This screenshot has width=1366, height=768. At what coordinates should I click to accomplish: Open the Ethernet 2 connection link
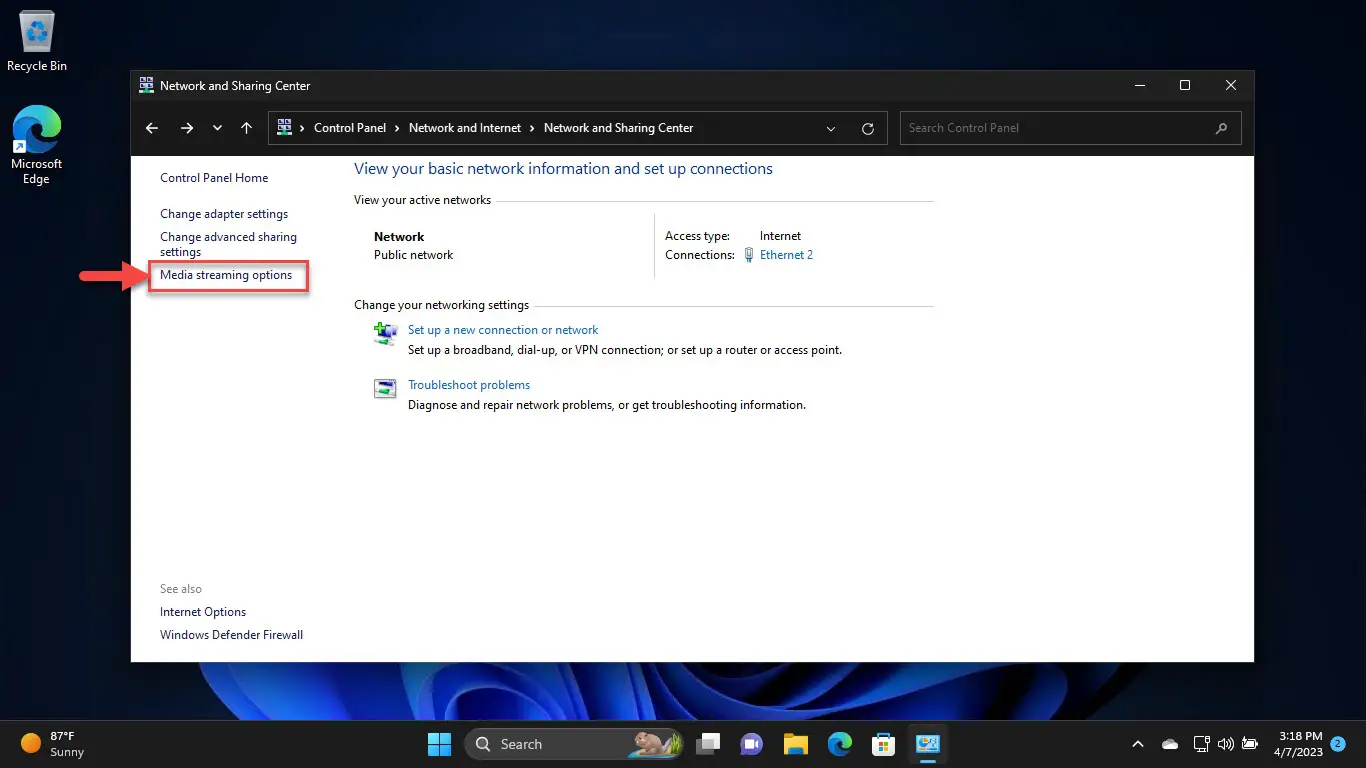[786, 255]
